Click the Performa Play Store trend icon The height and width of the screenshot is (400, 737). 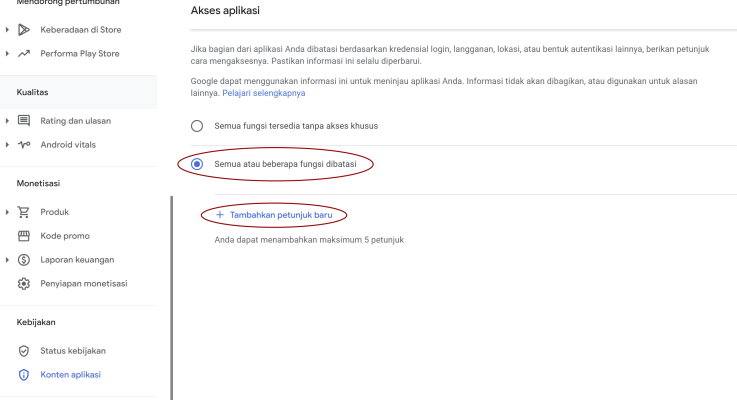point(24,54)
